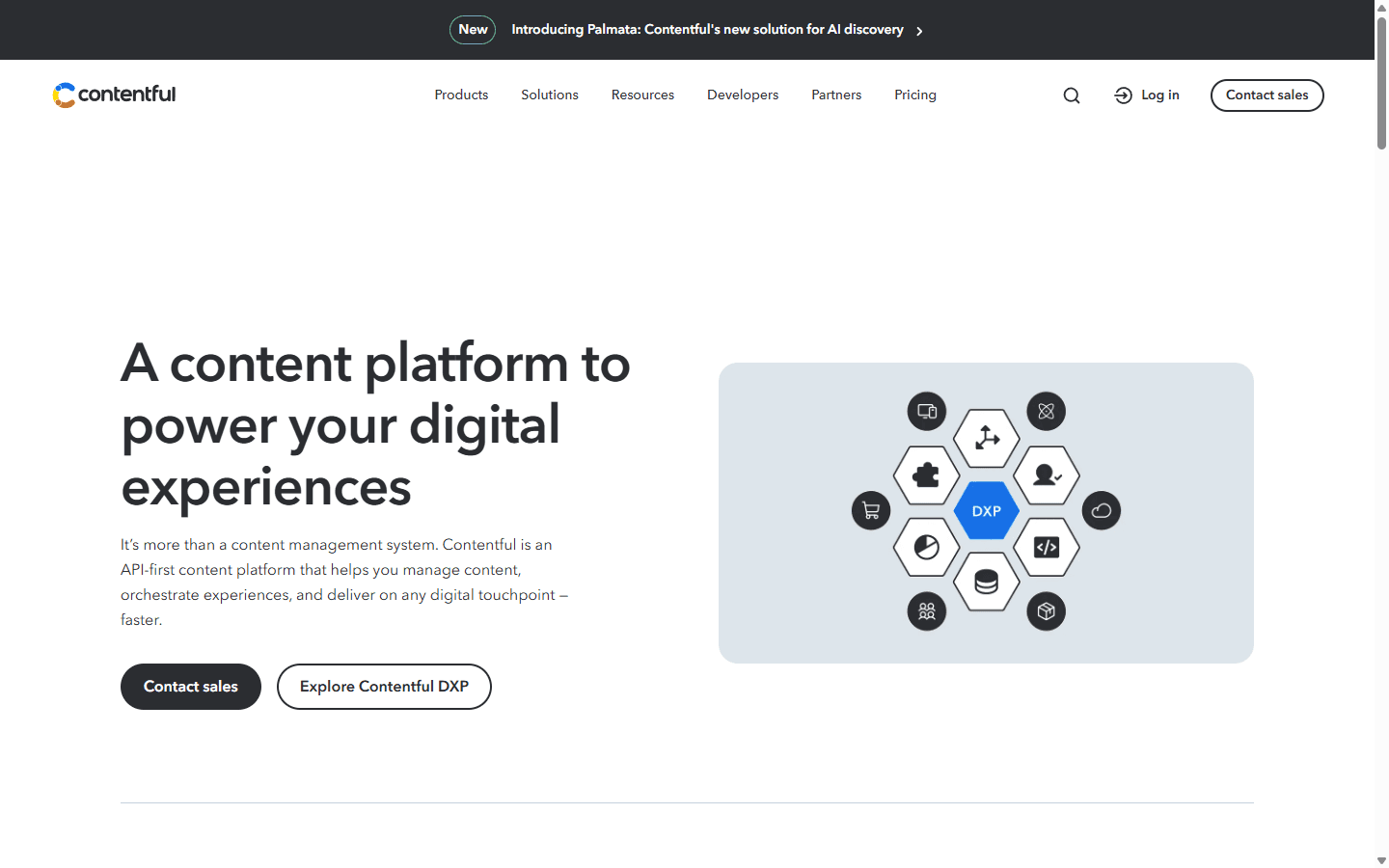The width and height of the screenshot is (1389, 868).
Task: Open the Solutions menu
Action: (550, 95)
